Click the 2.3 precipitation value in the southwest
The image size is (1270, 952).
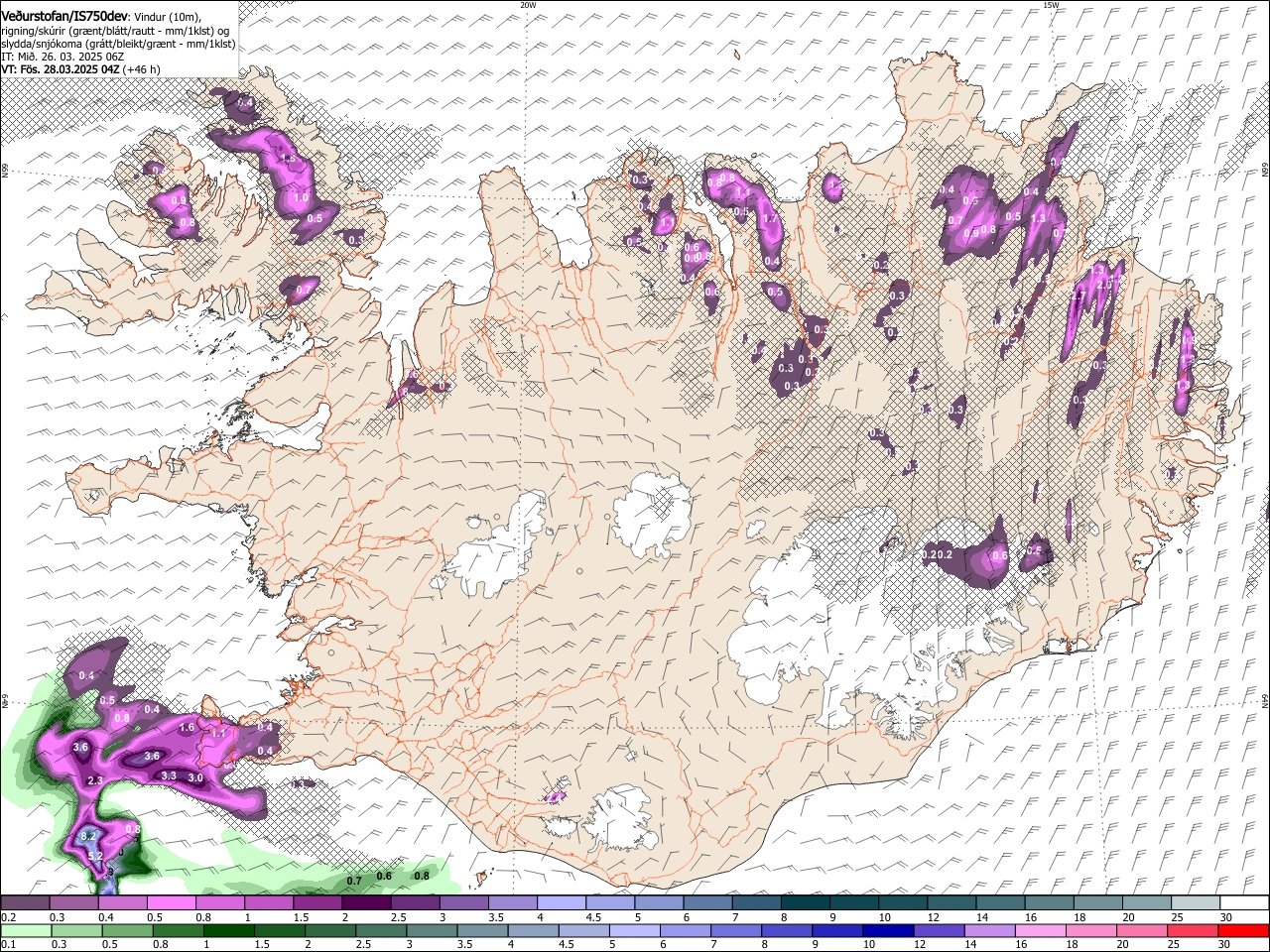[95, 781]
